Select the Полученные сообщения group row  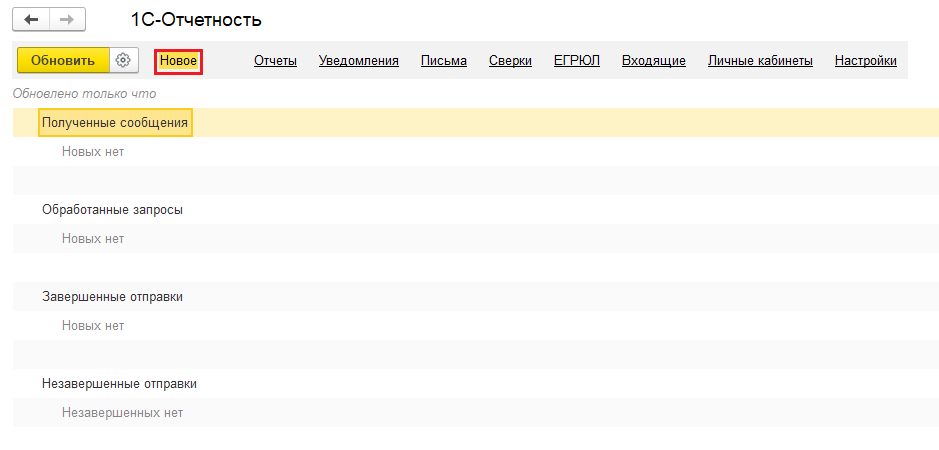(115, 123)
